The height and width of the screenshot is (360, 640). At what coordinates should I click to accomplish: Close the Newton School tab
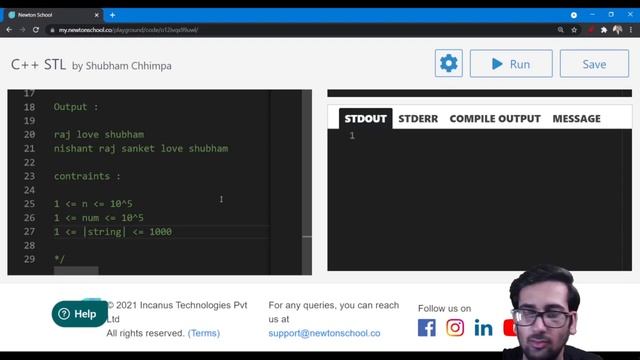pos(97,15)
